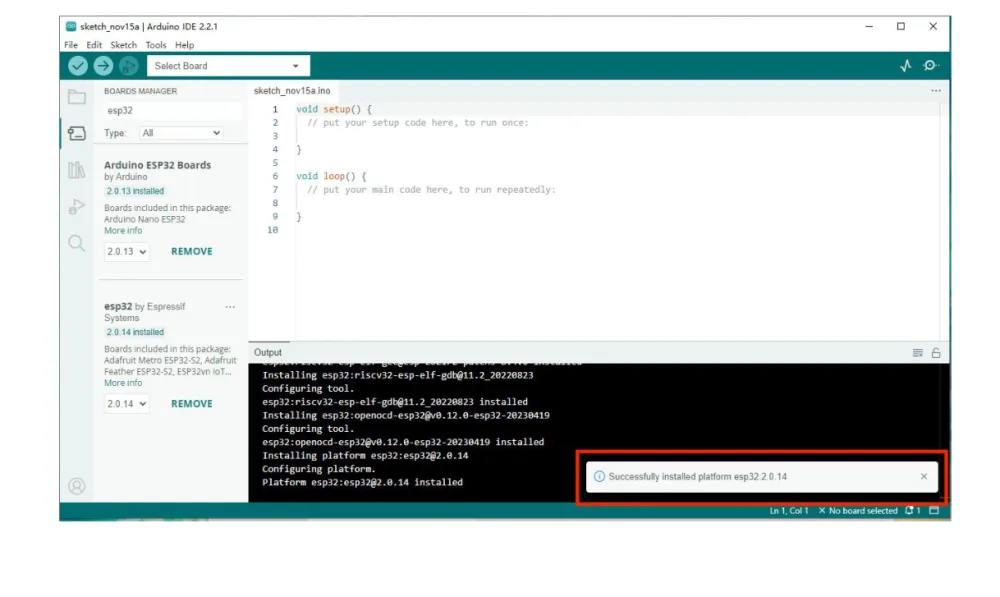This screenshot has width=1000, height=597.
Task: Open the Sketchbook folder sidebar icon
Action: coord(77,97)
